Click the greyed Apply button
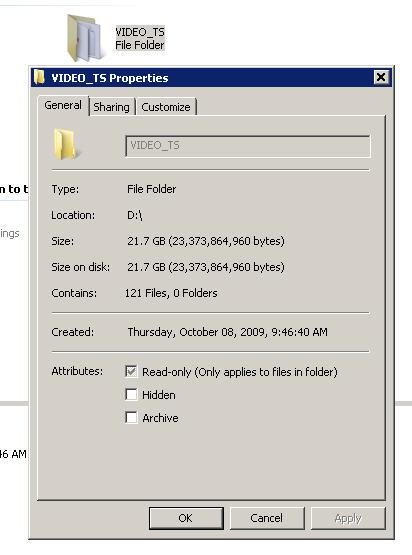 (348, 518)
